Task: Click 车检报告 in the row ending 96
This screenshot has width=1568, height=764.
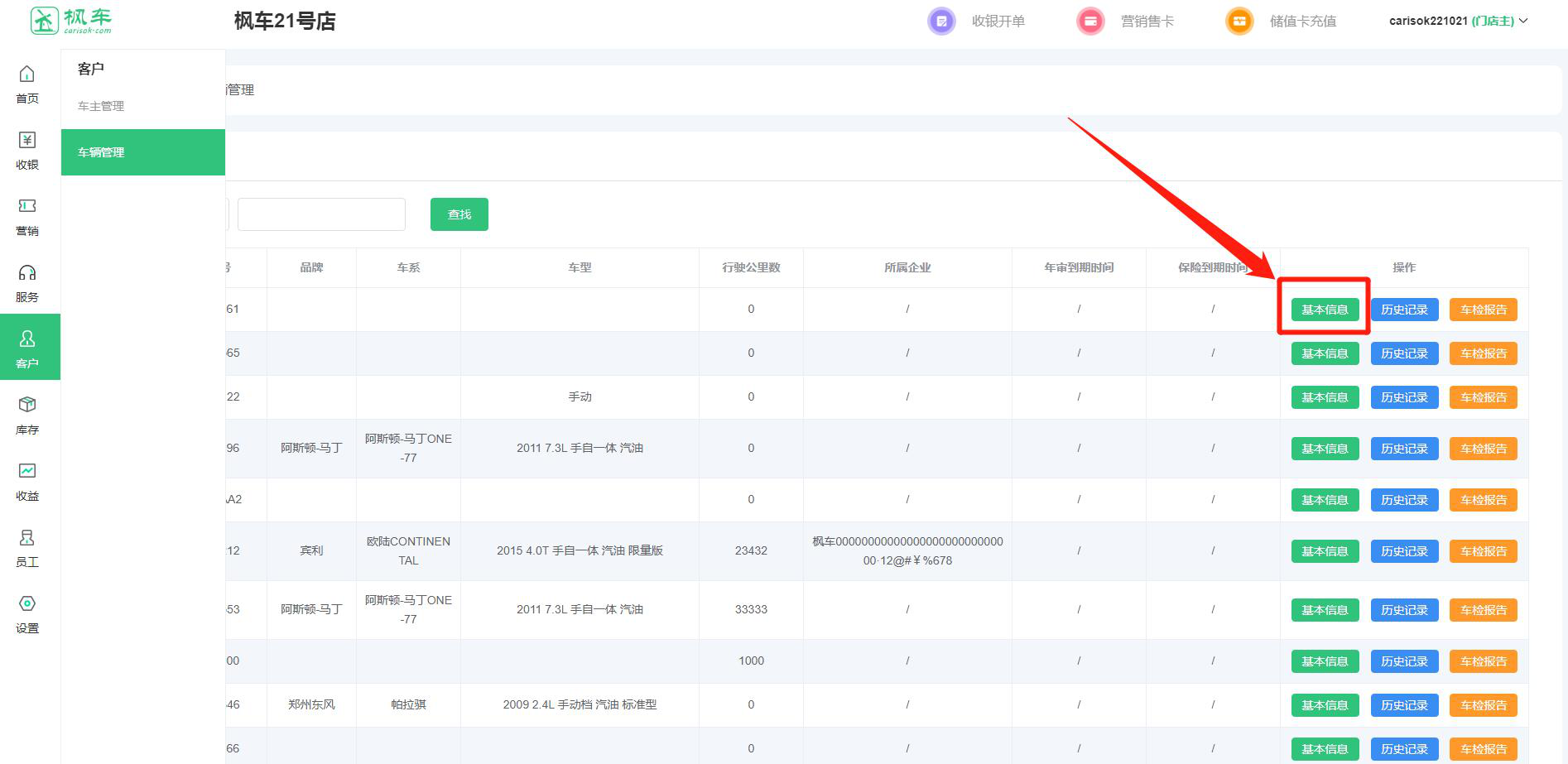Action: (x=1484, y=449)
